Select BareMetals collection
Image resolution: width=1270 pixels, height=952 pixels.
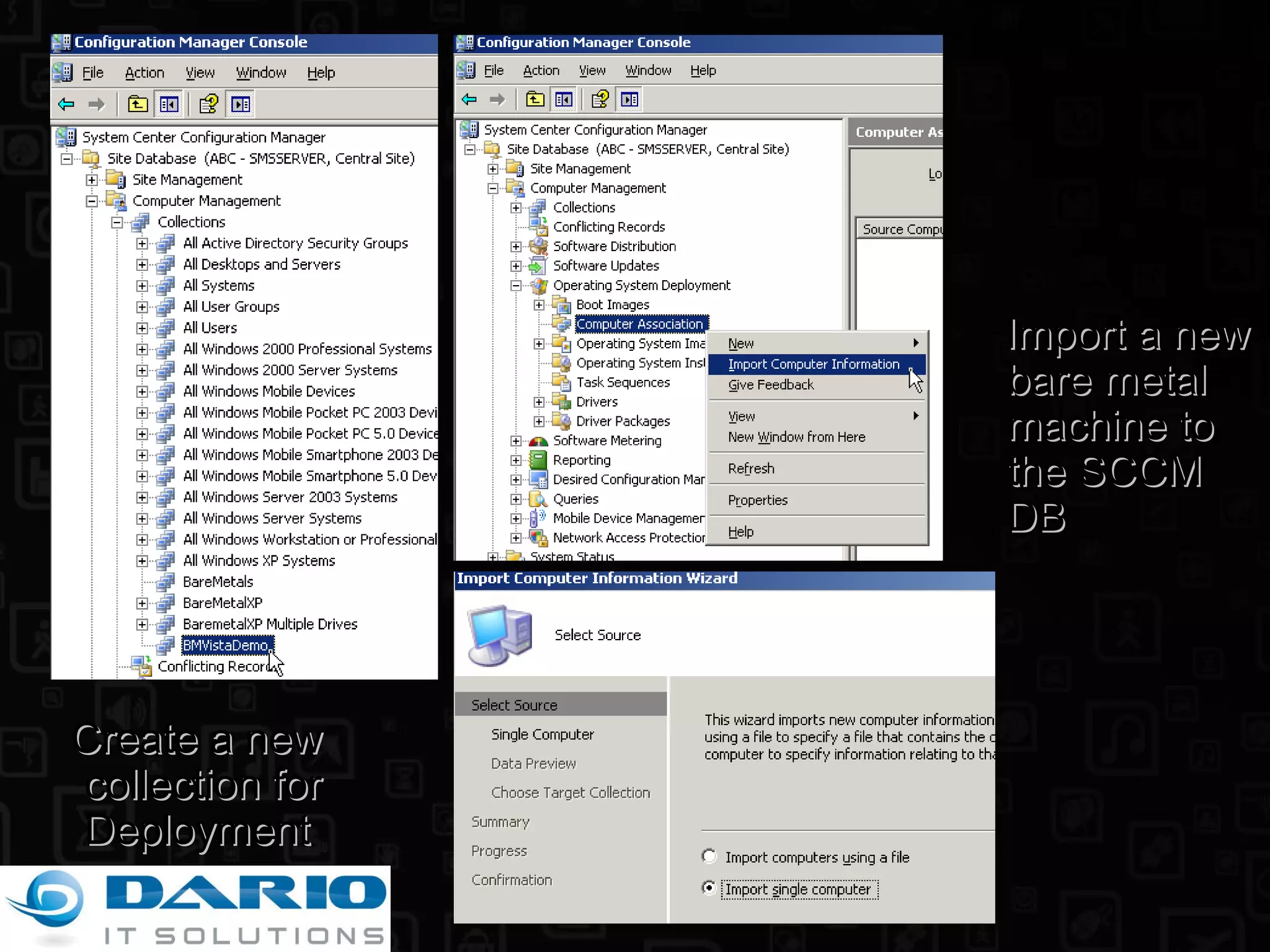click(x=218, y=582)
